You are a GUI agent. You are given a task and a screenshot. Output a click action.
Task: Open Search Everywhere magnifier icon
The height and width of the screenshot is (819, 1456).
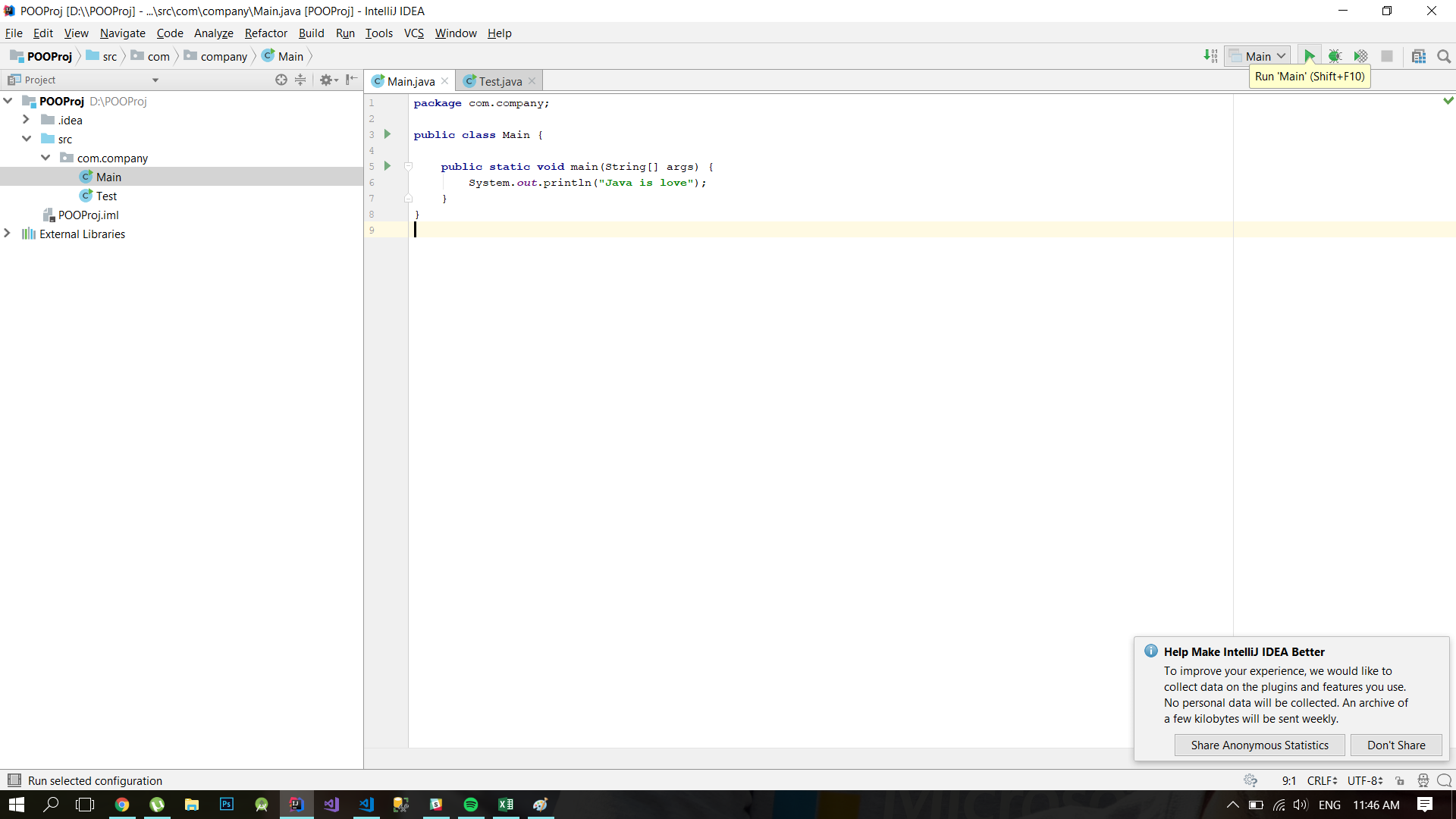tap(1444, 56)
